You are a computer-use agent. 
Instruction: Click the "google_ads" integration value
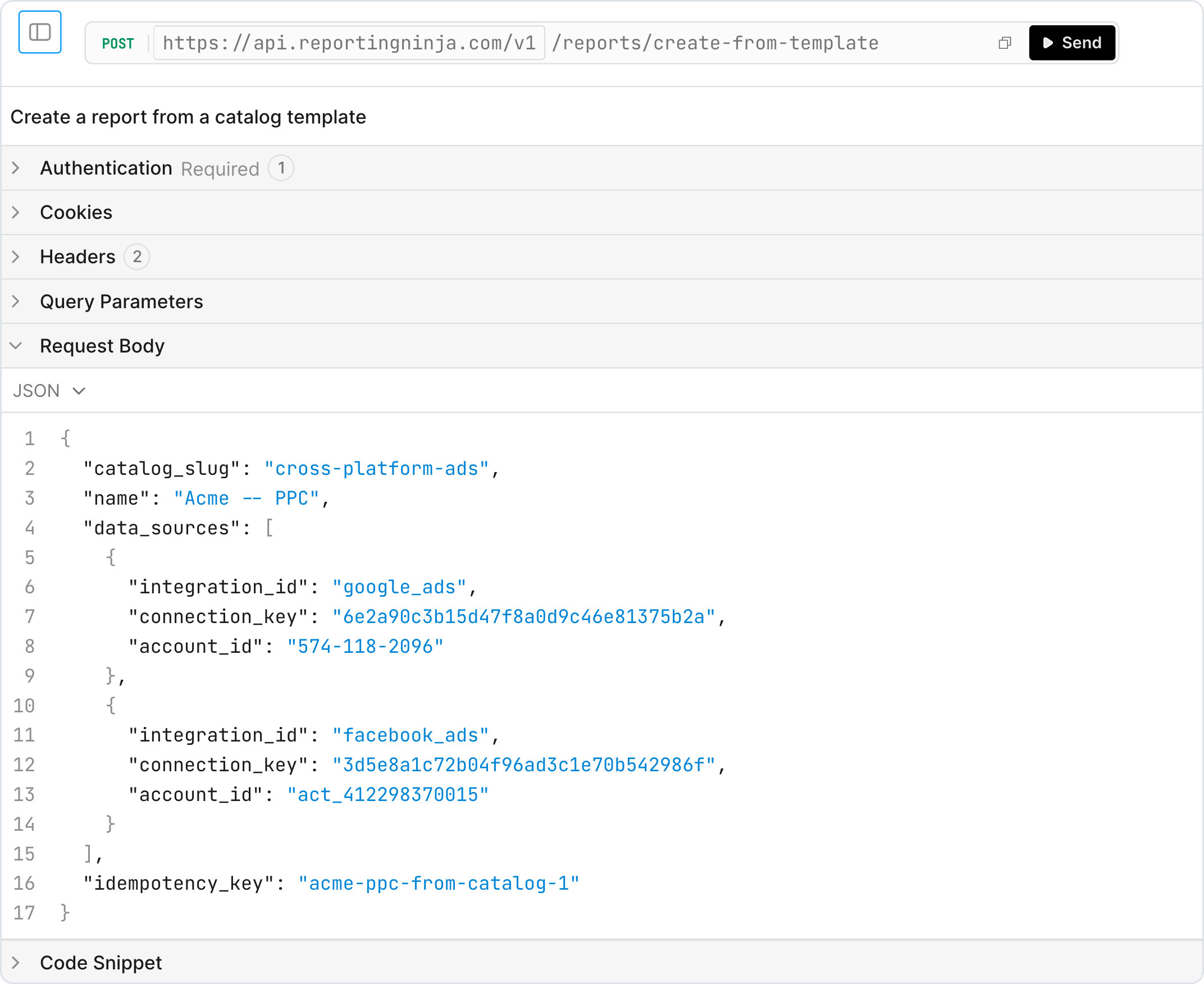(x=399, y=587)
